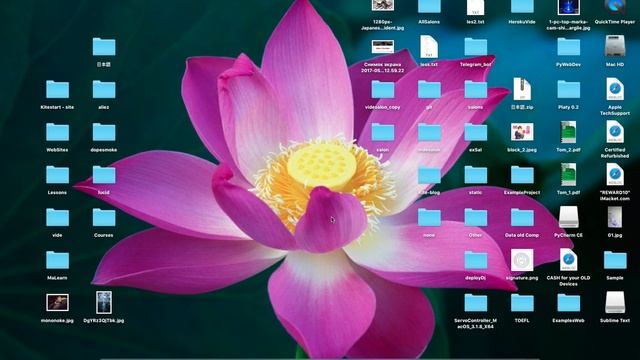Select the Certified Refurbished web shortcut
The width and height of the screenshot is (640, 360).
[x=615, y=132]
